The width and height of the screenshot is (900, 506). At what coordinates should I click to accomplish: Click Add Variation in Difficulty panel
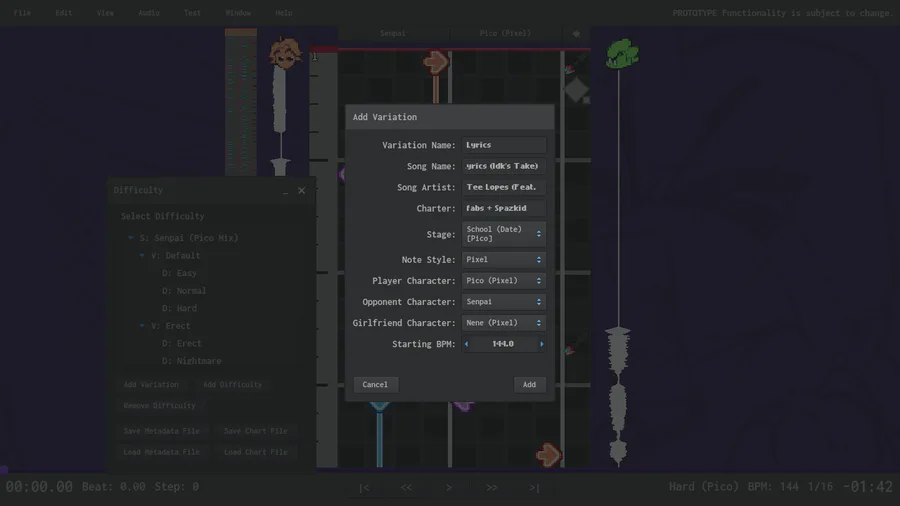coord(151,384)
